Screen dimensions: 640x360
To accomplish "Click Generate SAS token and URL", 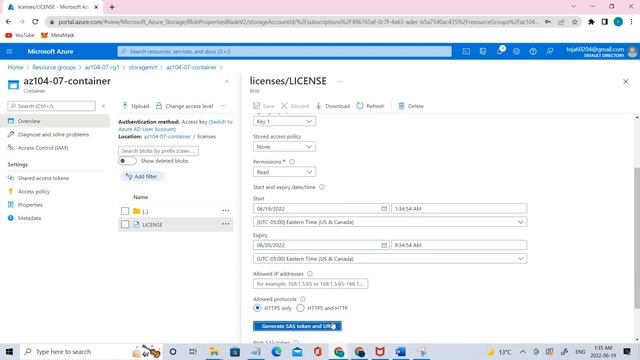I will [x=297, y=326].
